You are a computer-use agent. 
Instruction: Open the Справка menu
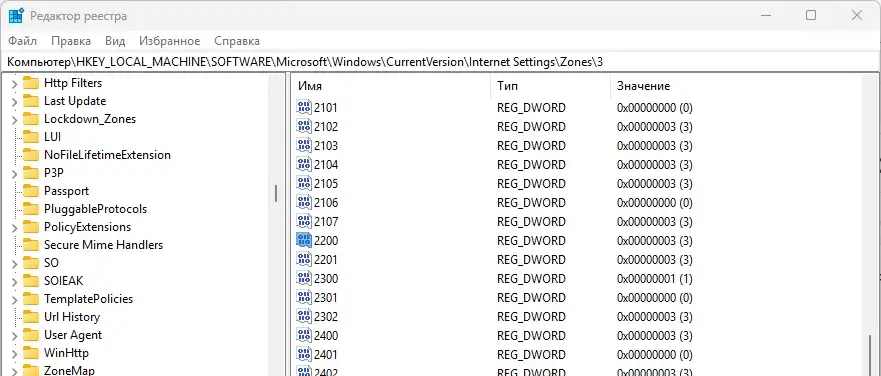click(x=237, y=41)
